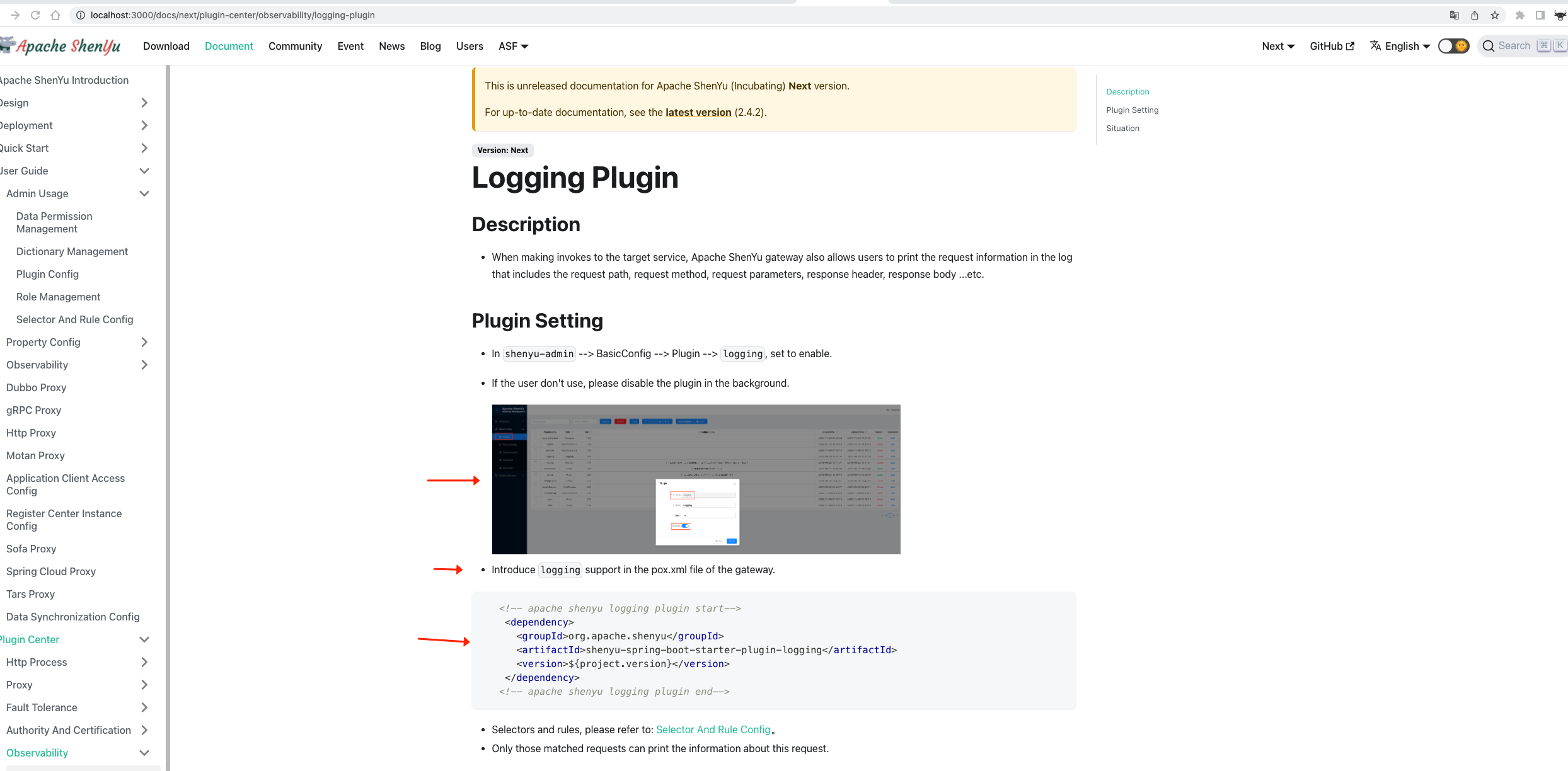Click the browser translate page icon
The width and height of the screenshot is (1568, 771).
1455,15
